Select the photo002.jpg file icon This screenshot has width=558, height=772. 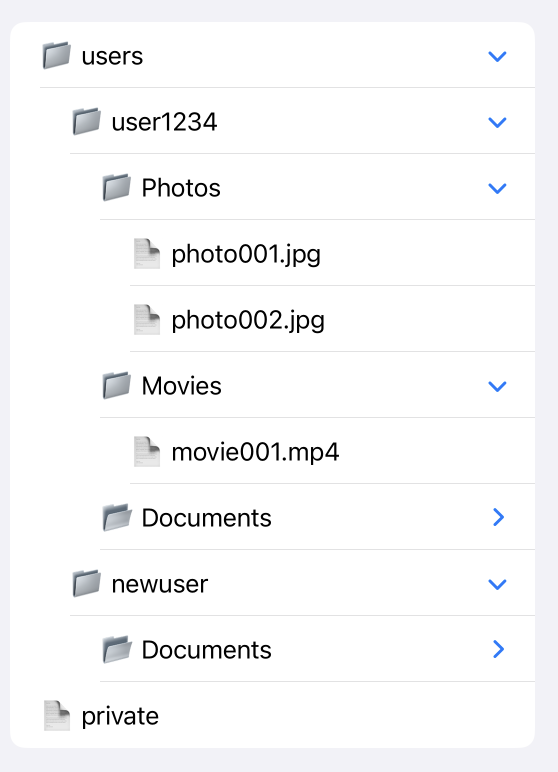coord(147,320)
